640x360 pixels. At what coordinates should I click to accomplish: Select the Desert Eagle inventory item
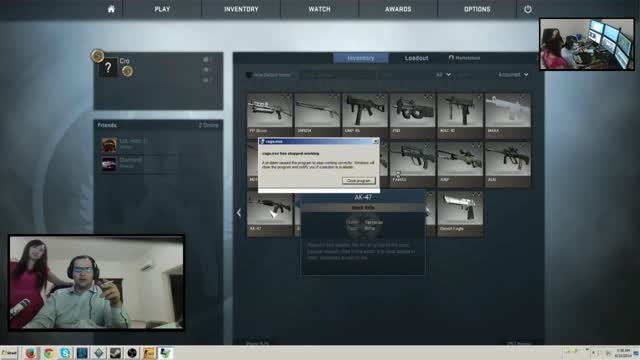[460, 213]
